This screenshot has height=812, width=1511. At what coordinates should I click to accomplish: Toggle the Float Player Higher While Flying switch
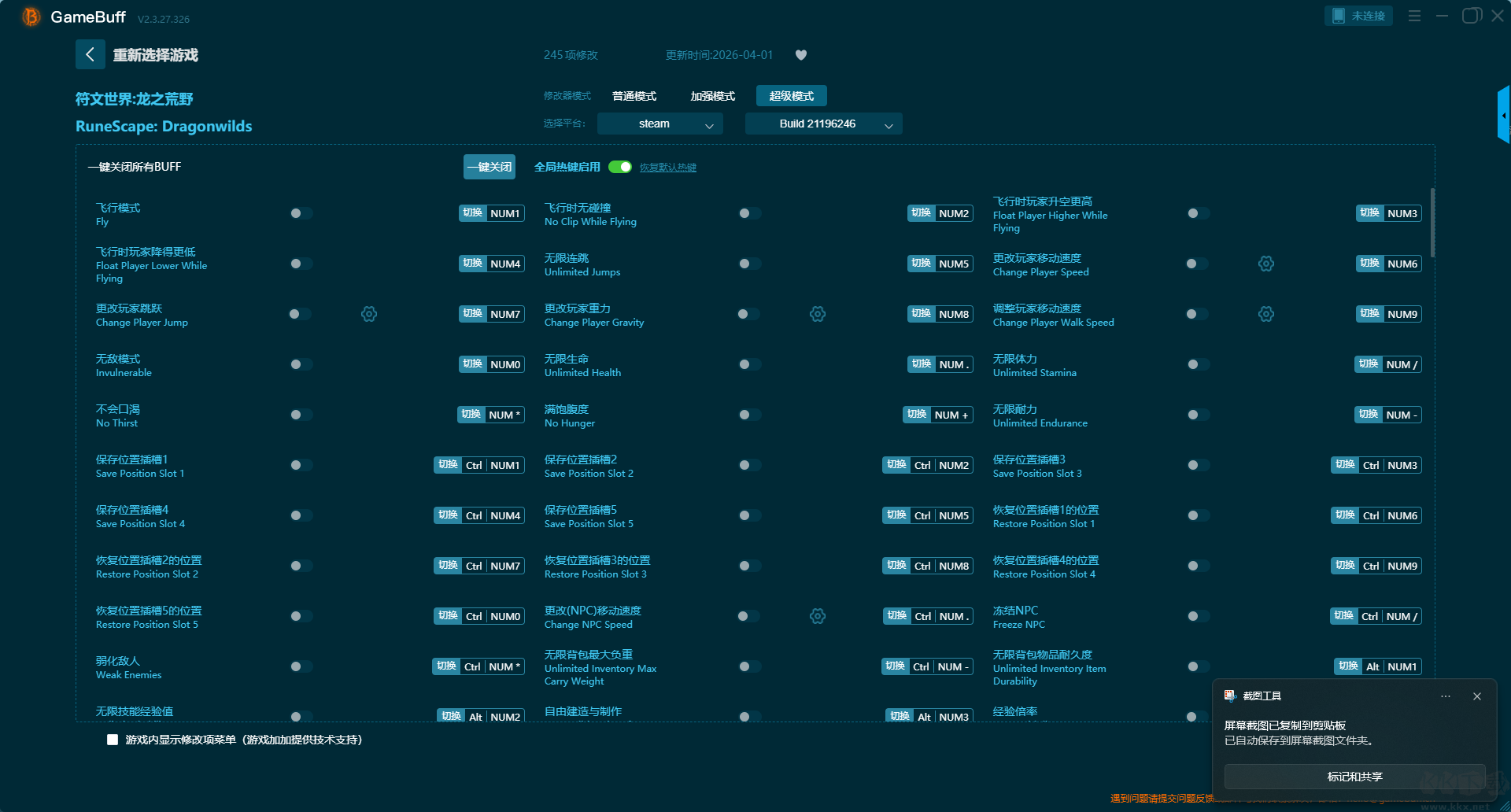(1198, 213)
